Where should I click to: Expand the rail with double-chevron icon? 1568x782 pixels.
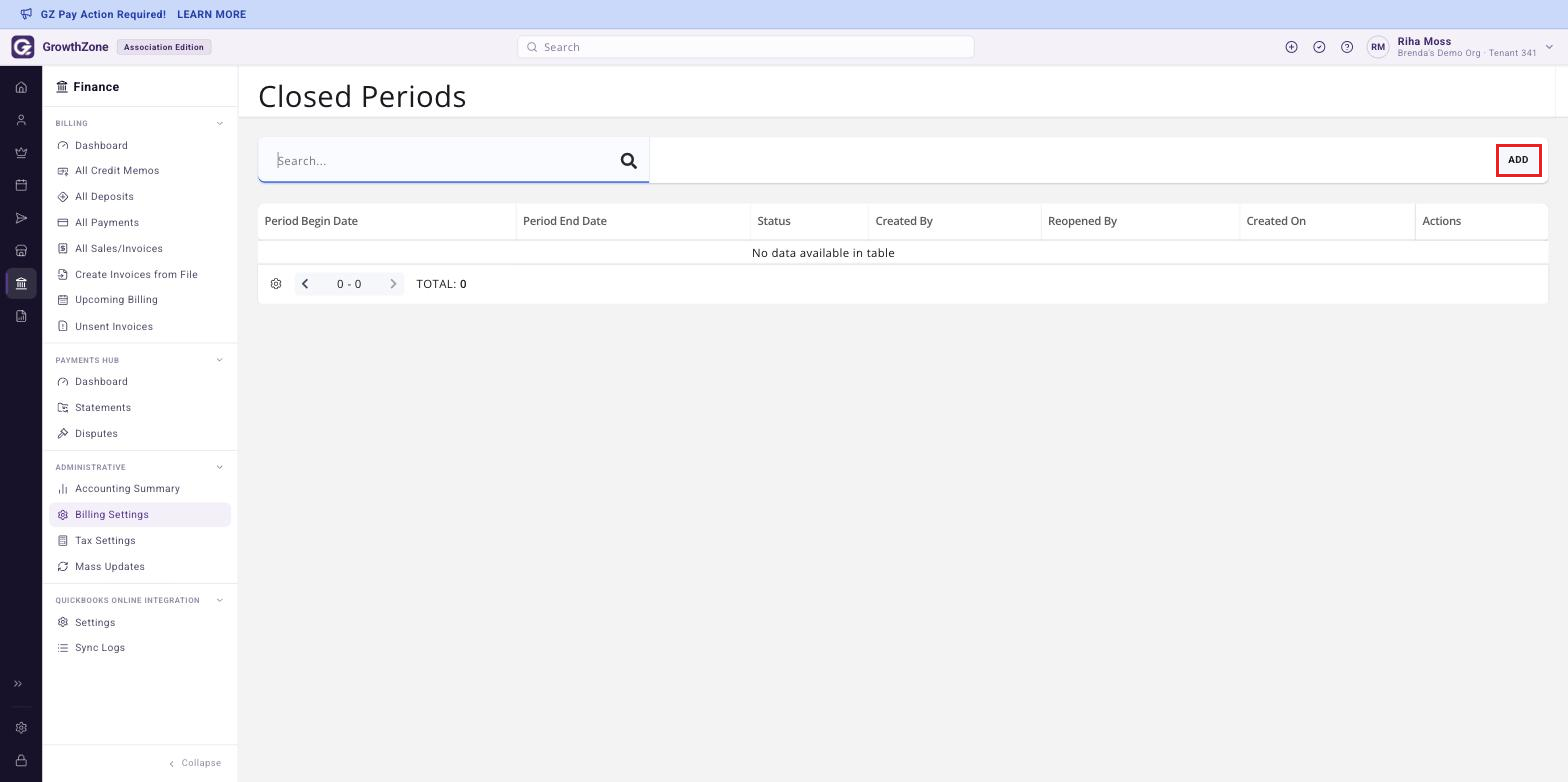point(17,684)
